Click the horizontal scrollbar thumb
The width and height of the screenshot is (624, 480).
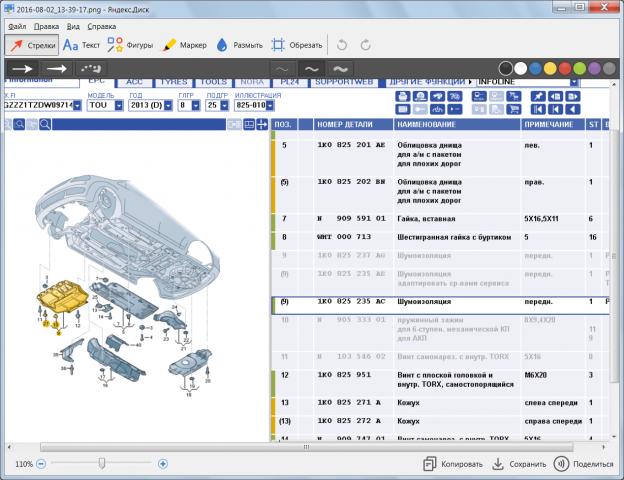coord(306,447)
